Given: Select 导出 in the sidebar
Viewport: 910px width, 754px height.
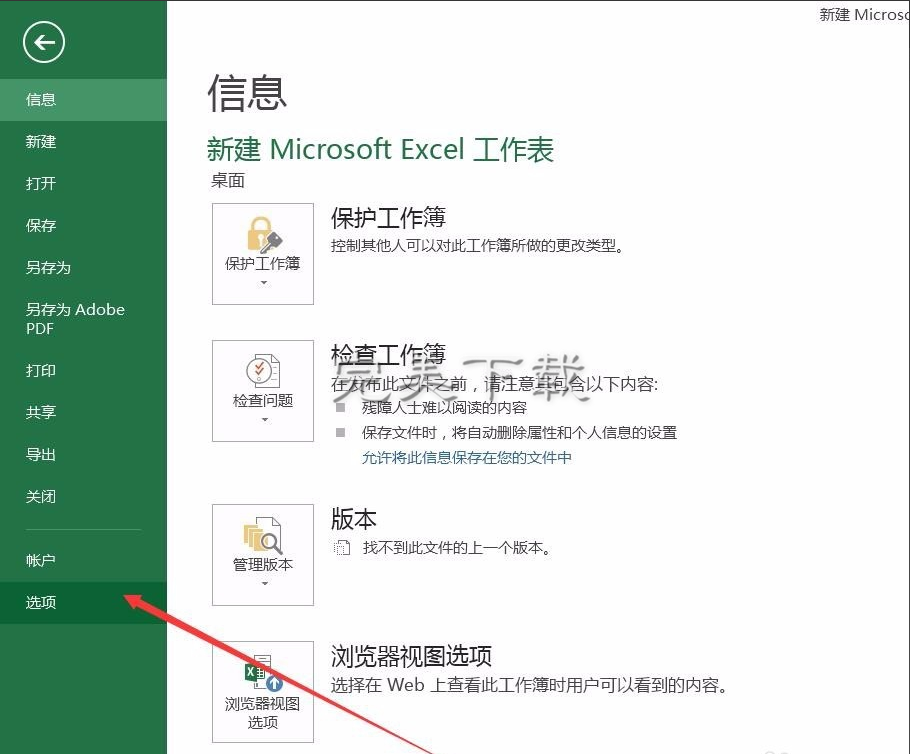Looking at the screenshot, I should coord(83,454).
